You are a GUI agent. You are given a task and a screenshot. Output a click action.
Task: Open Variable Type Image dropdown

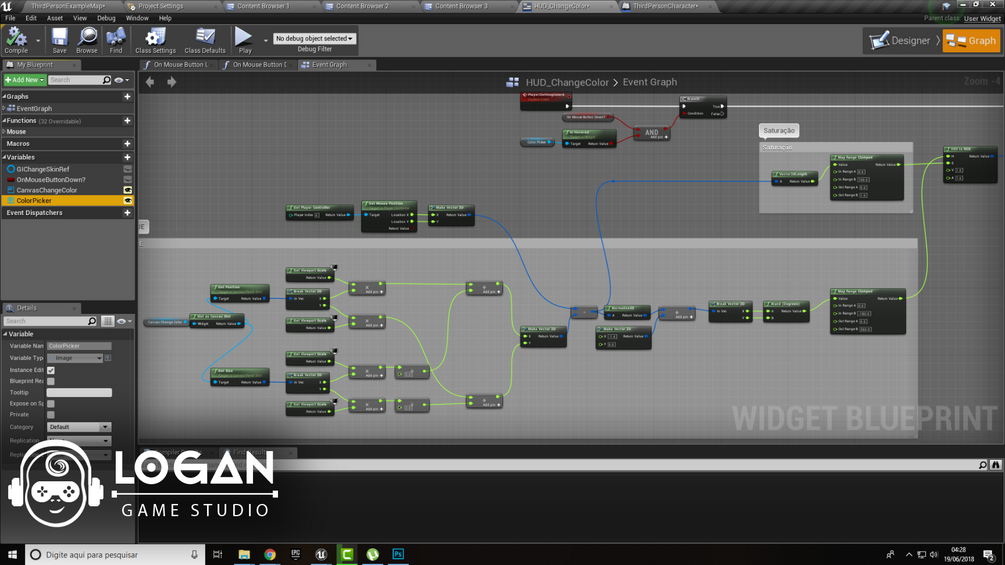coord(75,358)
